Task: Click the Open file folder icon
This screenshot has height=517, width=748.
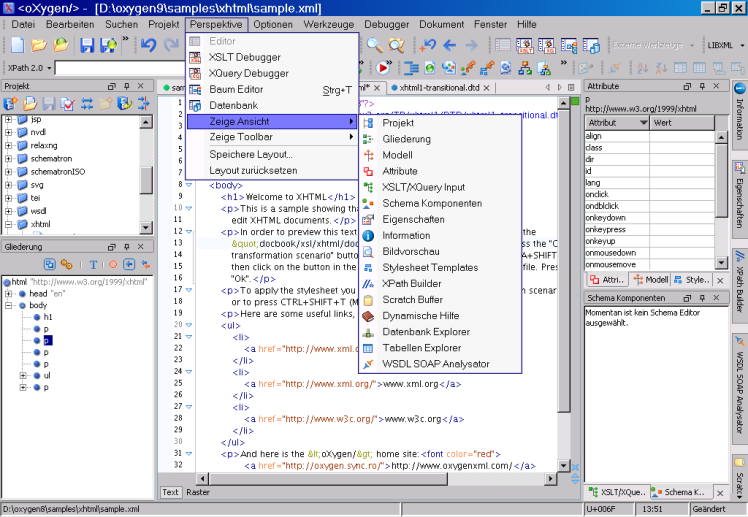Action: [x=39, y=45]
